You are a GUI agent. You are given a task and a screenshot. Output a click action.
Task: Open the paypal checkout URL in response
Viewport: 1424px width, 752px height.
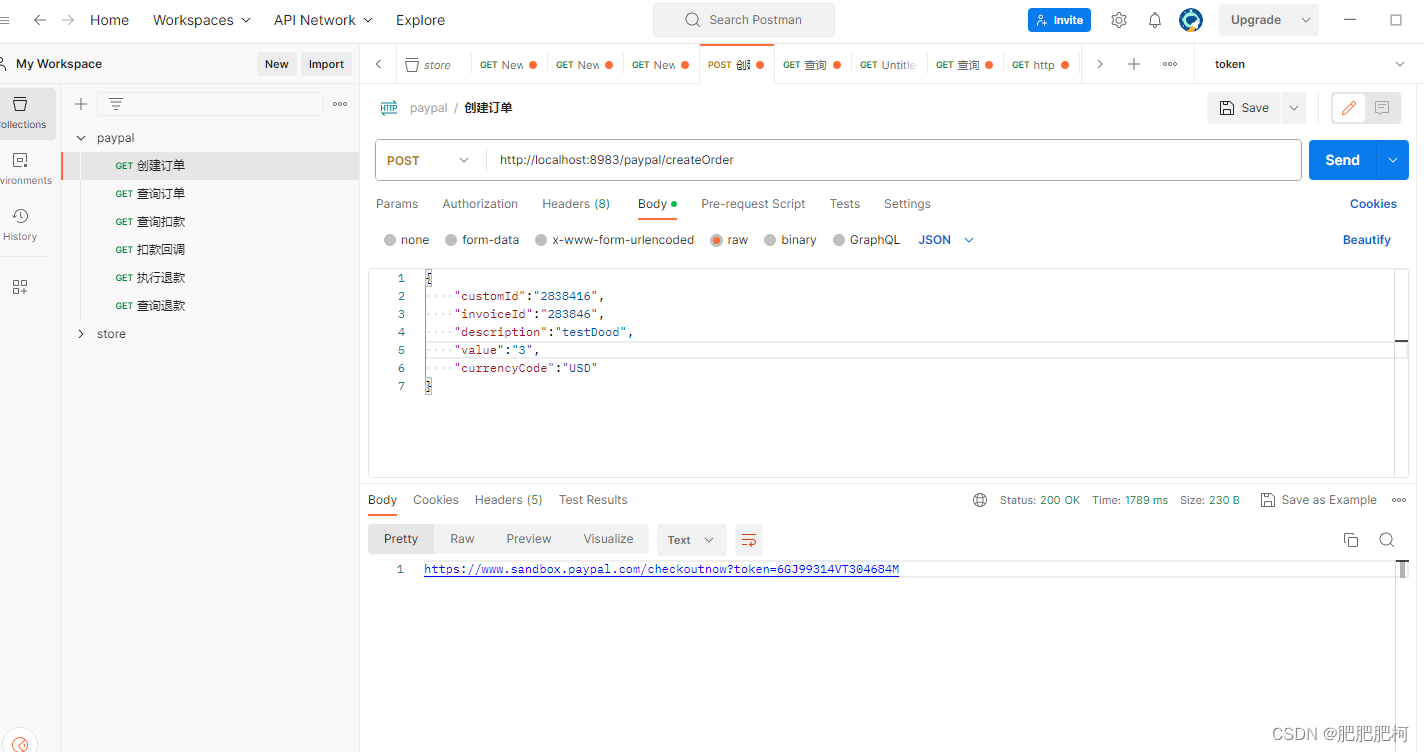[x=662, y=570]
